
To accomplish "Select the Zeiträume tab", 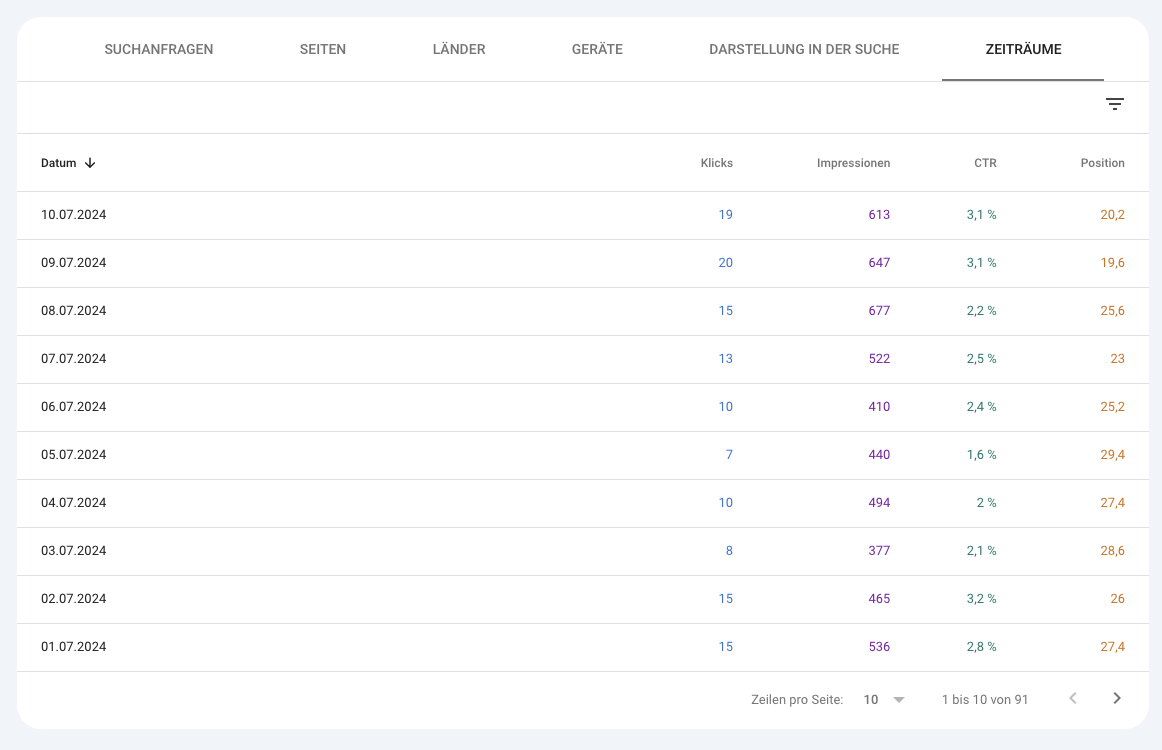I will click(1023, 50).
